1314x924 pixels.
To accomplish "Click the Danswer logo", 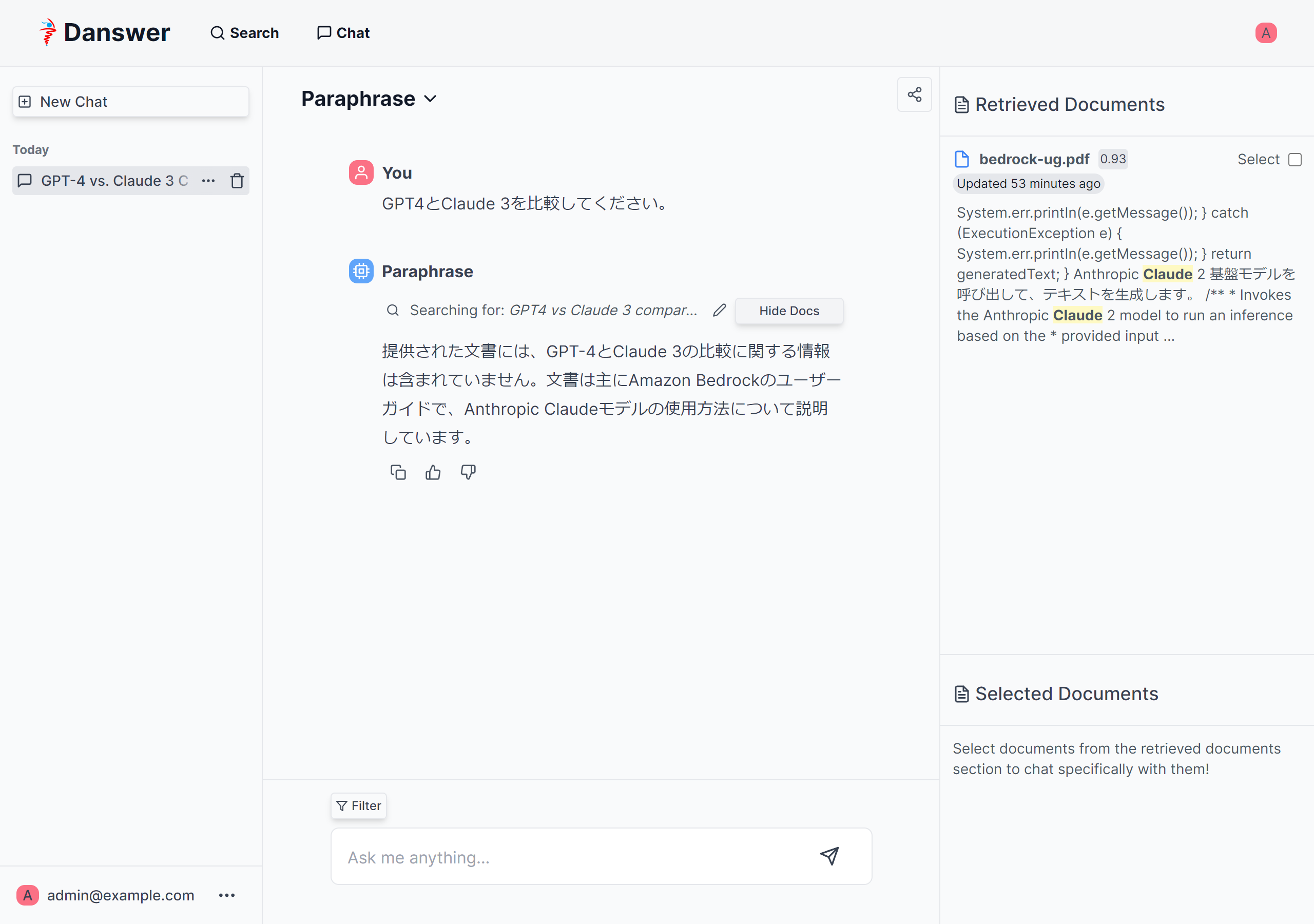I will tap(105, 33).
